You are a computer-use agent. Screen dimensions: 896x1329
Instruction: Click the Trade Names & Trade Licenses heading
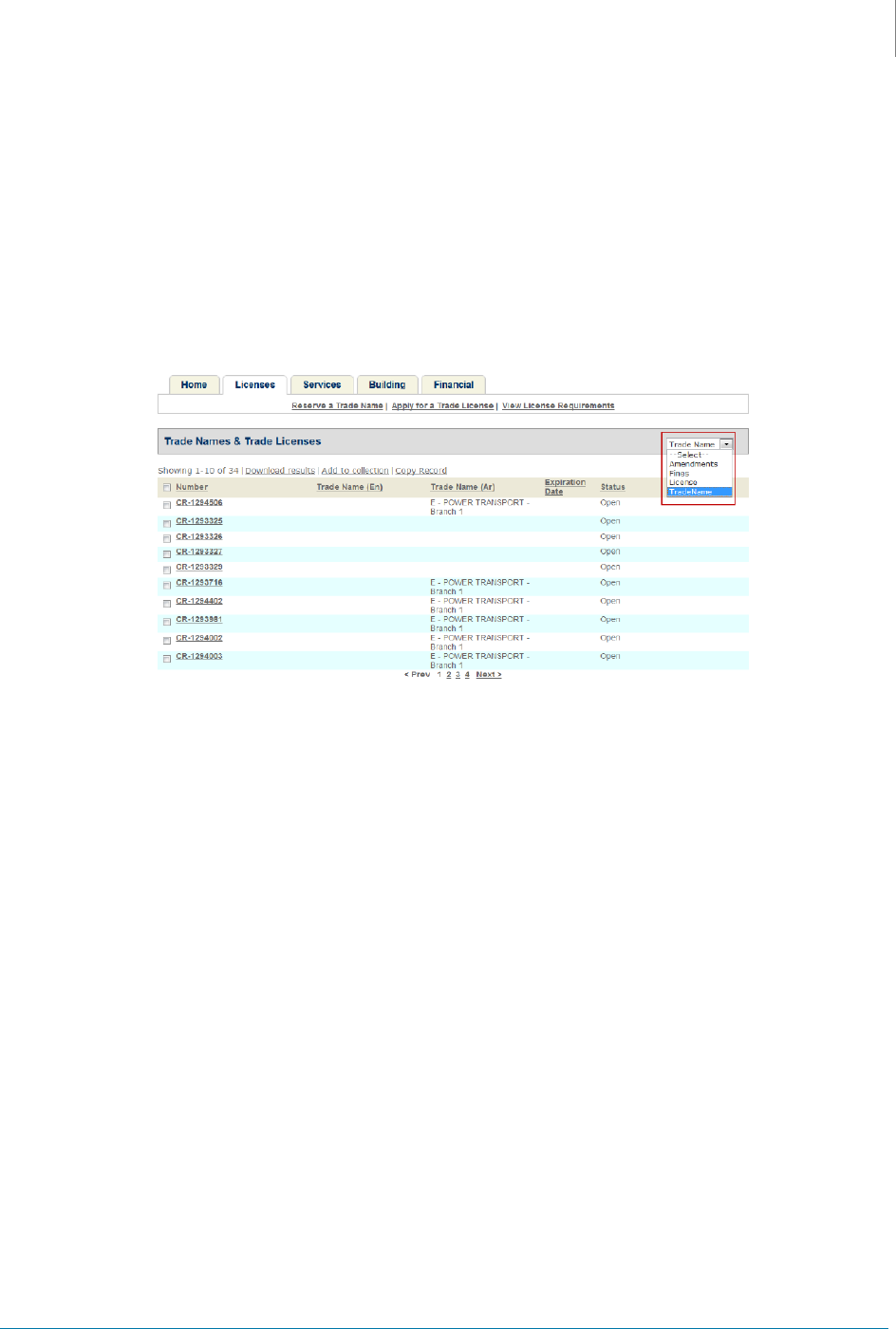(243, 441)
